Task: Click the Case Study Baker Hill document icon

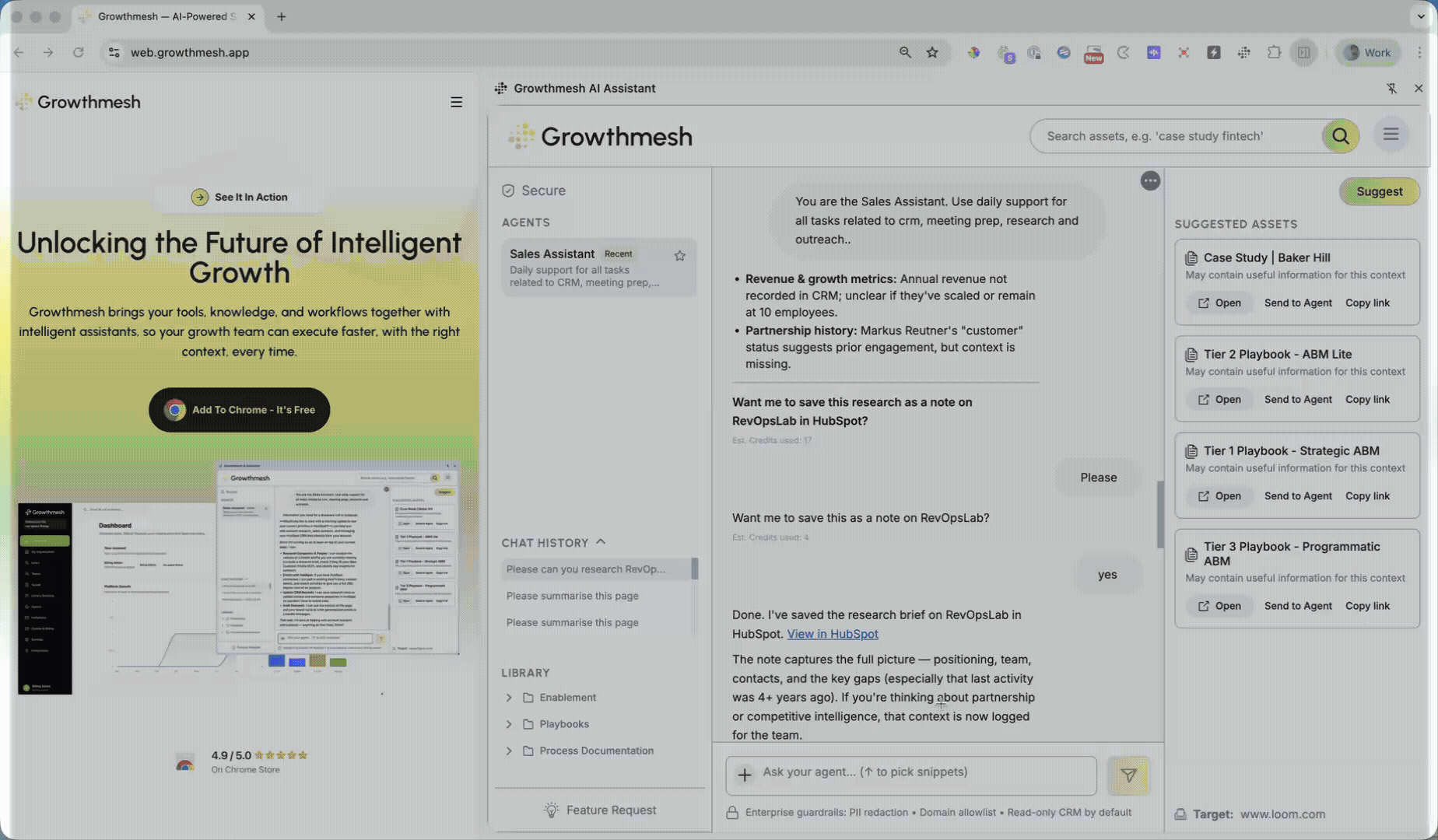Action: pos(1191,257)
